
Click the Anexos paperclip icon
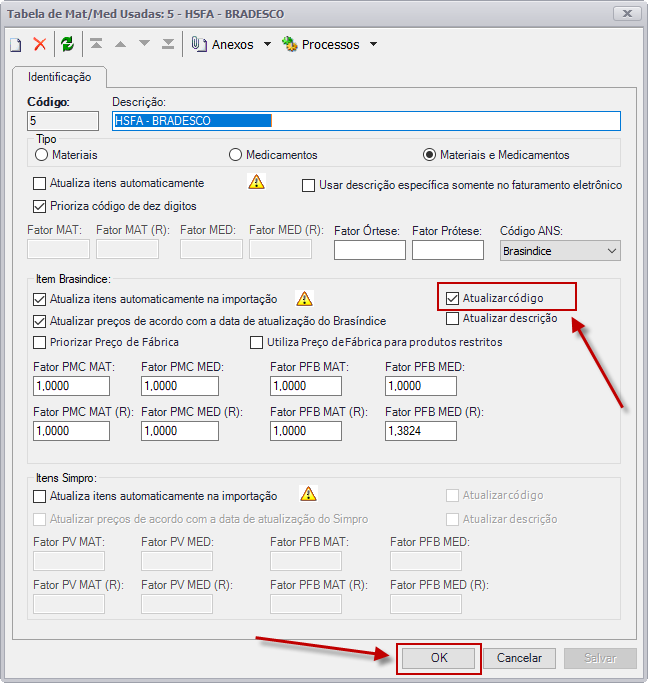pos(199,44)
